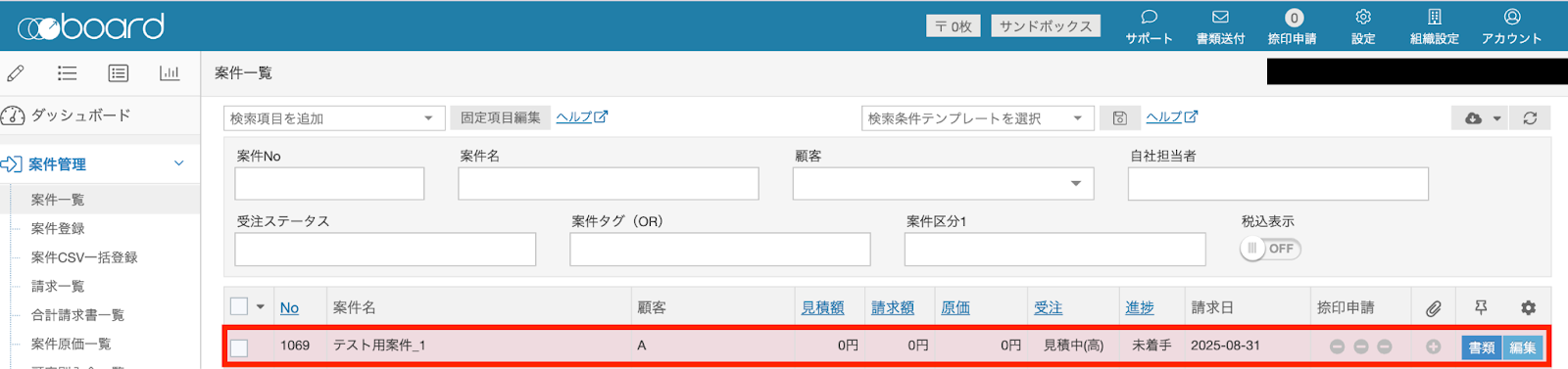The width and height of the screenshot is (1568, 369).
Task: Click the 書類 button for row 1069
Action: coord(1482,347)
